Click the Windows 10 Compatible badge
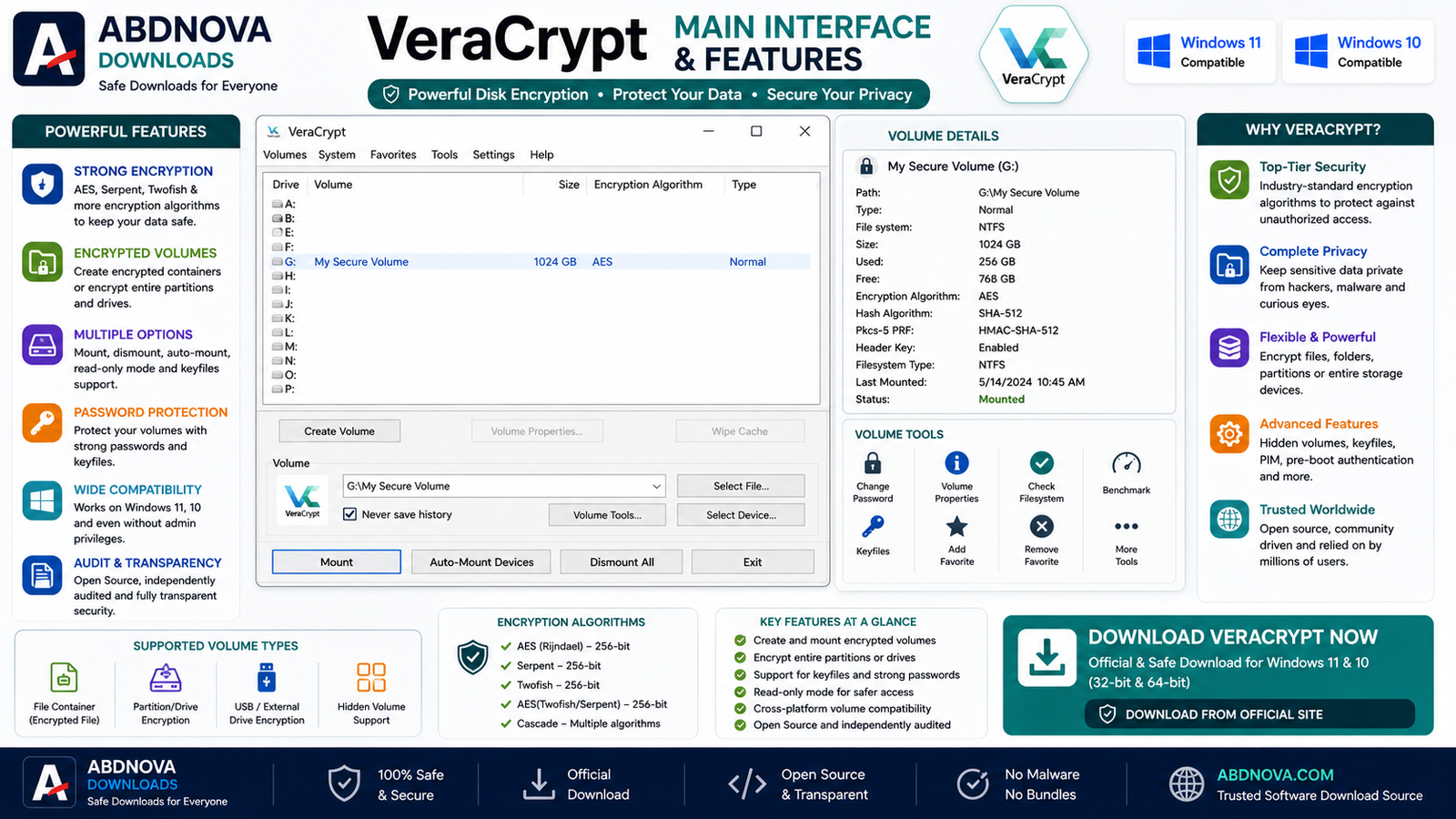The height and width of the screenshot is (819, 1456). [x=1358, y=52]
